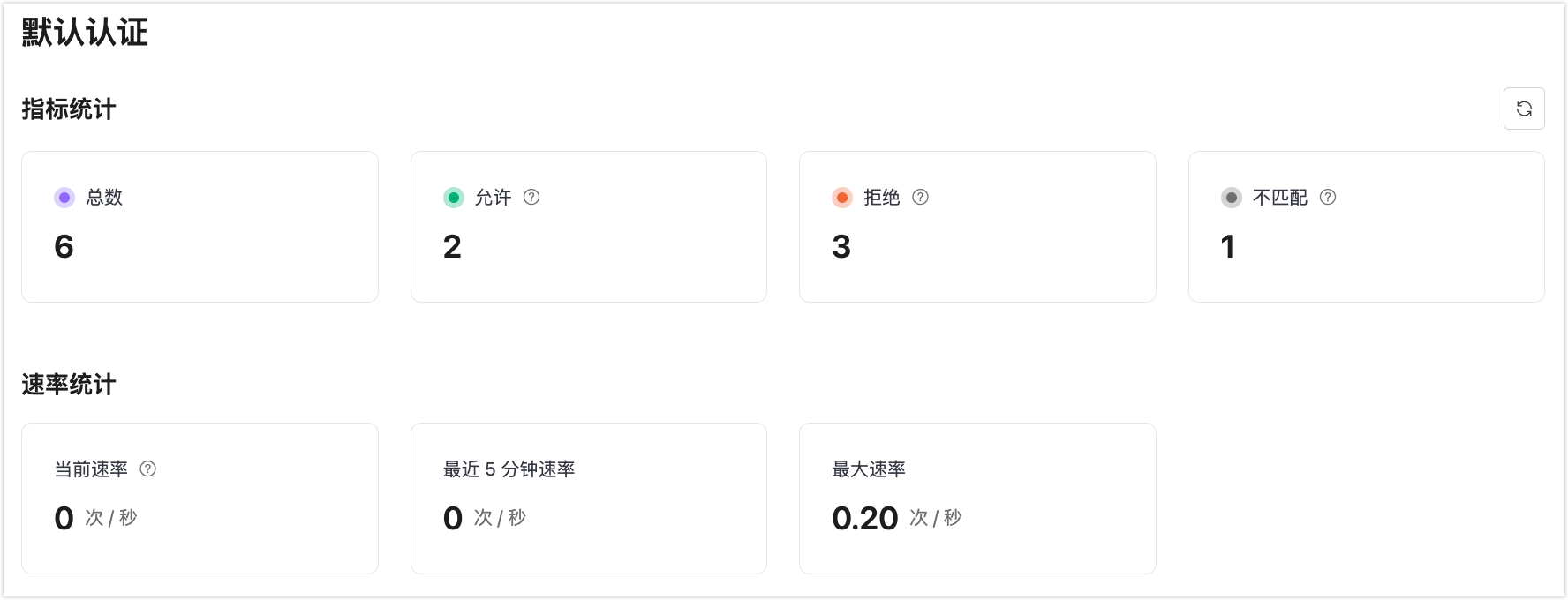Select the 允许 metric card
Viewport: 1568px width, 600px height.
click(589, 226)
